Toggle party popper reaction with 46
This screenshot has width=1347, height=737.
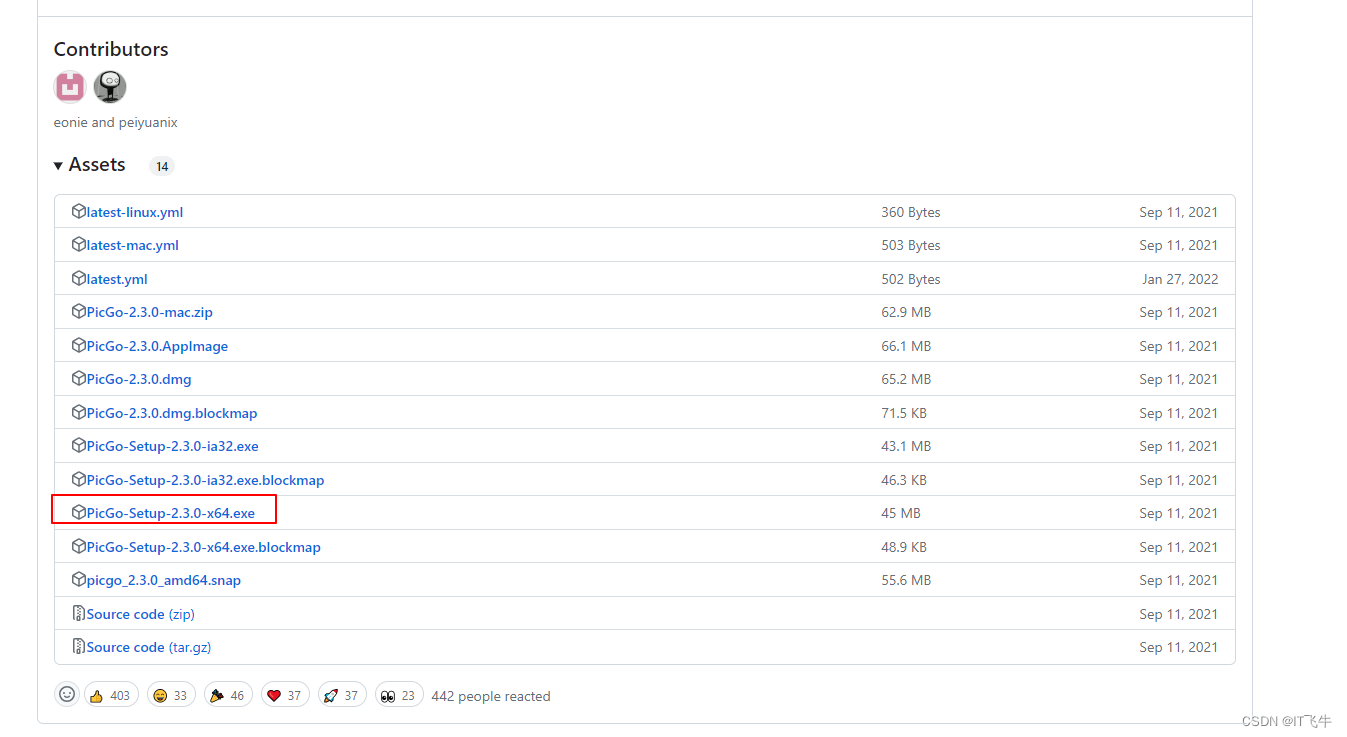tap(227, 695)
